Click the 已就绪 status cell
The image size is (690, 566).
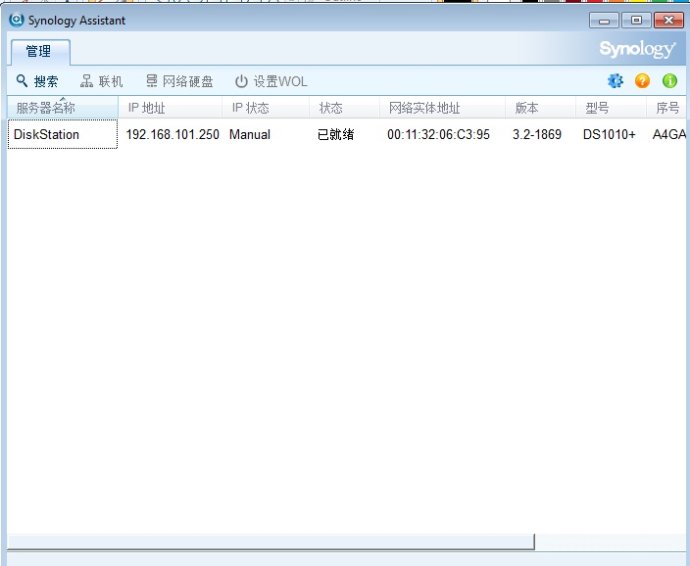pos(335,134)
